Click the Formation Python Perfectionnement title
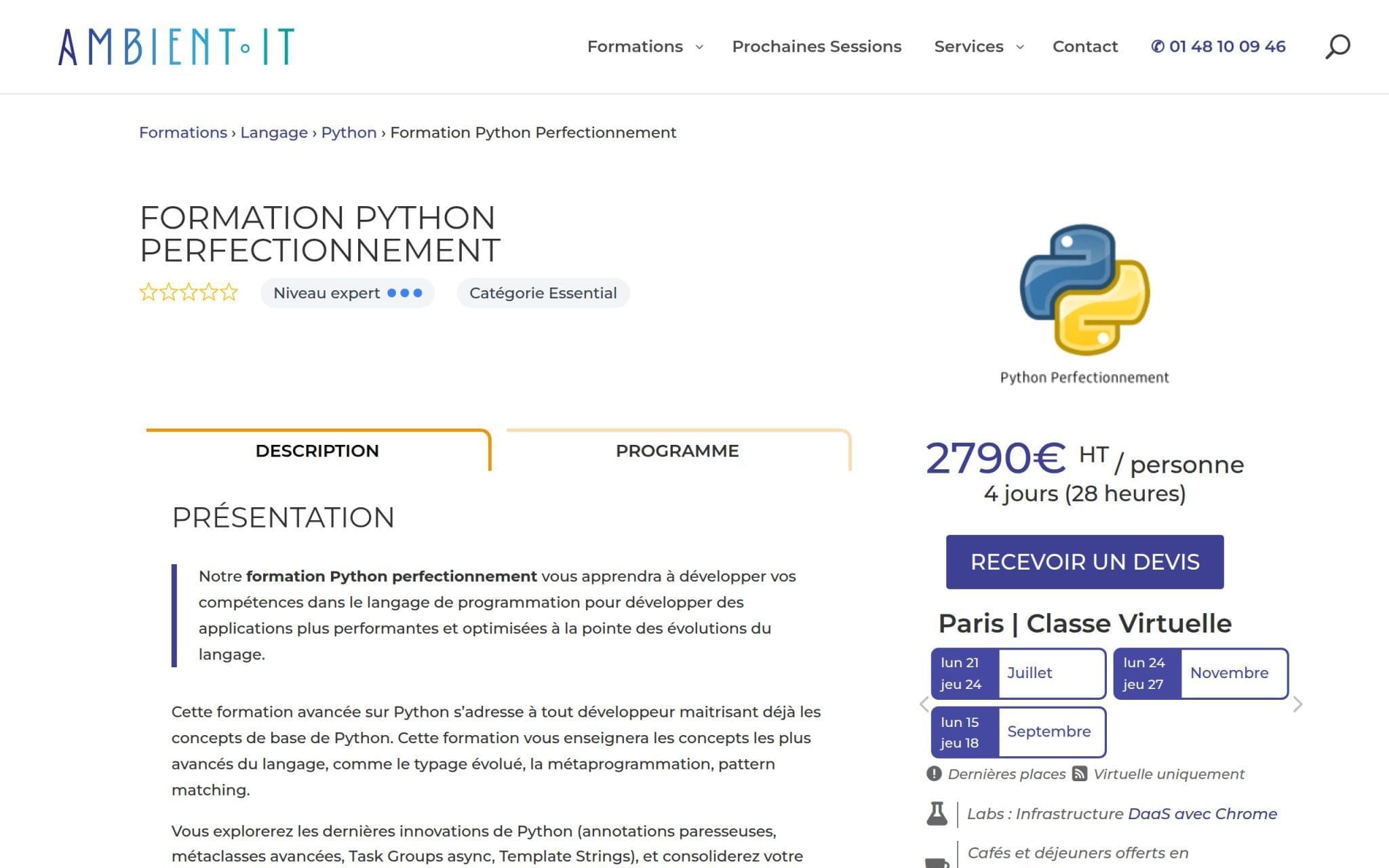This screenshot has height=868, width=1389. pyautogui.click(x=320, y=234)
